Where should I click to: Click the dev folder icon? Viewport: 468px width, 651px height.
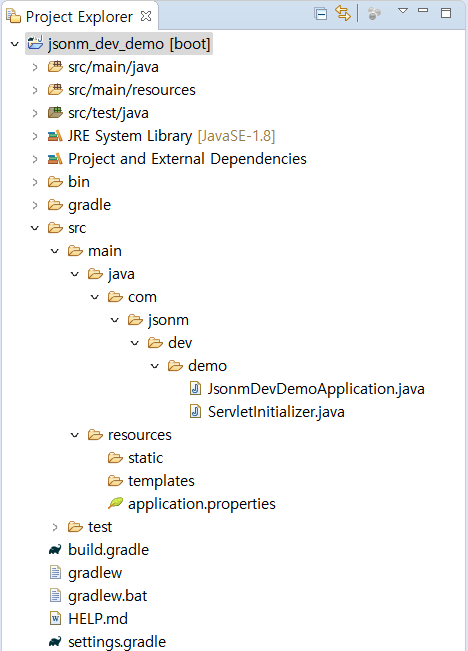(x=155, y=343)
